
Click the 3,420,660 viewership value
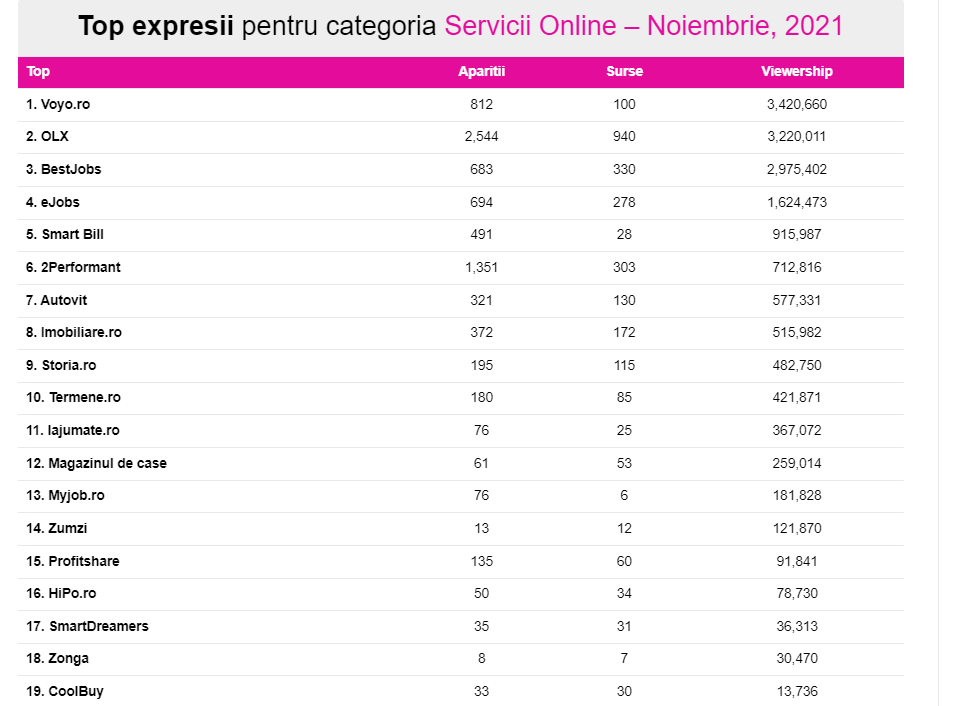[796, 104]
